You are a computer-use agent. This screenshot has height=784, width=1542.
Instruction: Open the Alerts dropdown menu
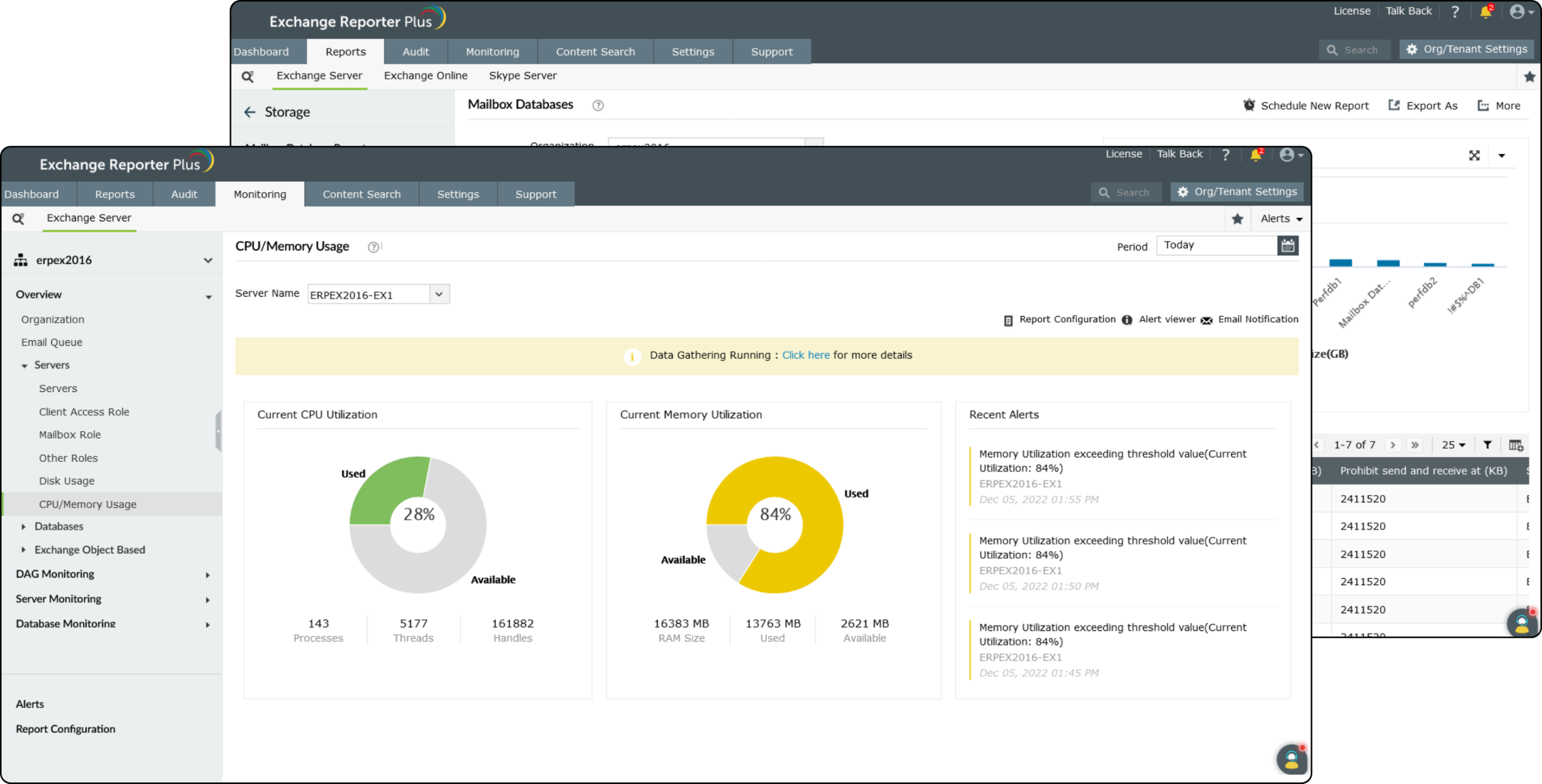pos(1281,219)
